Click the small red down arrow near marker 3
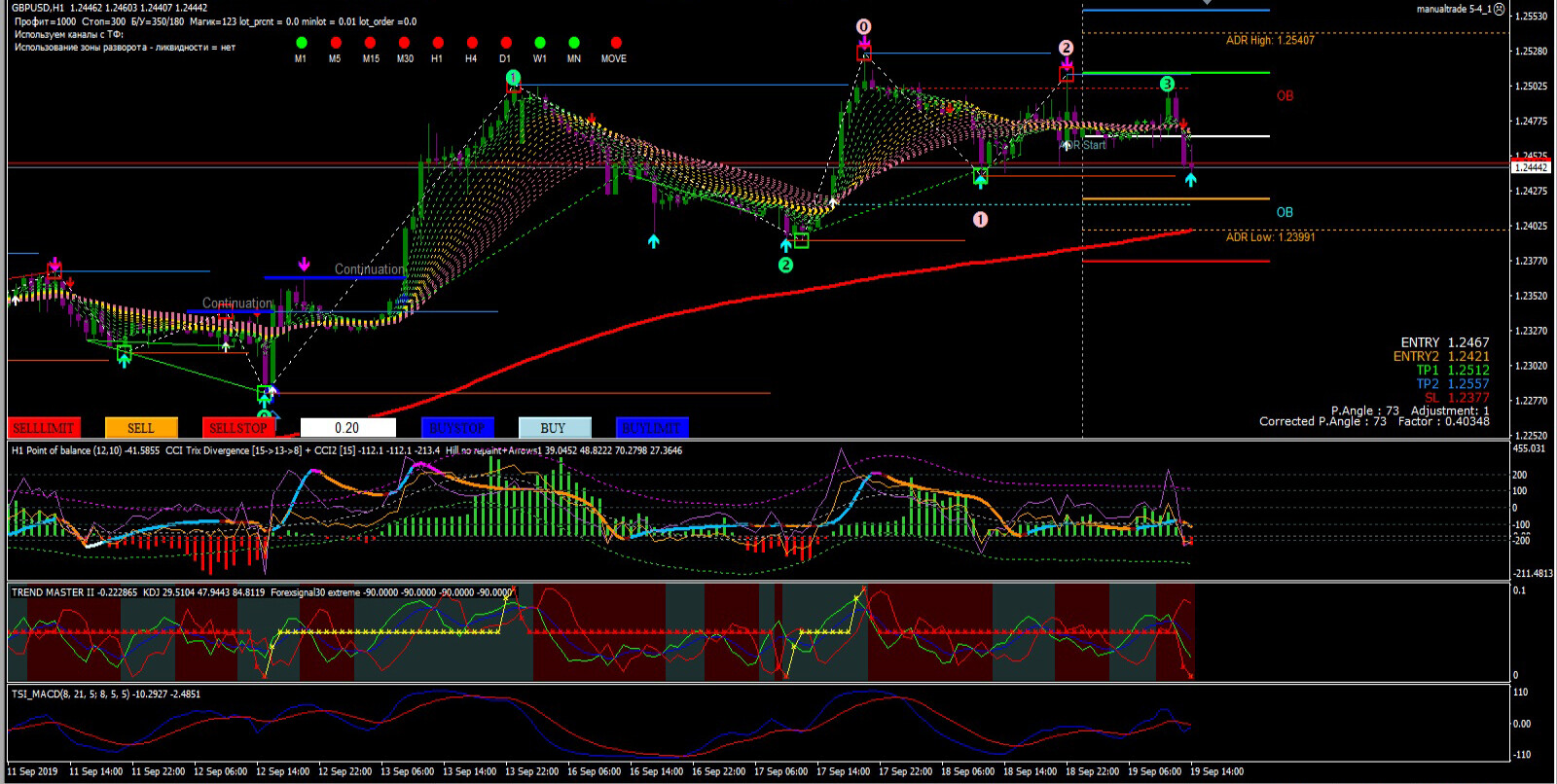 (x=1183, y=125)
